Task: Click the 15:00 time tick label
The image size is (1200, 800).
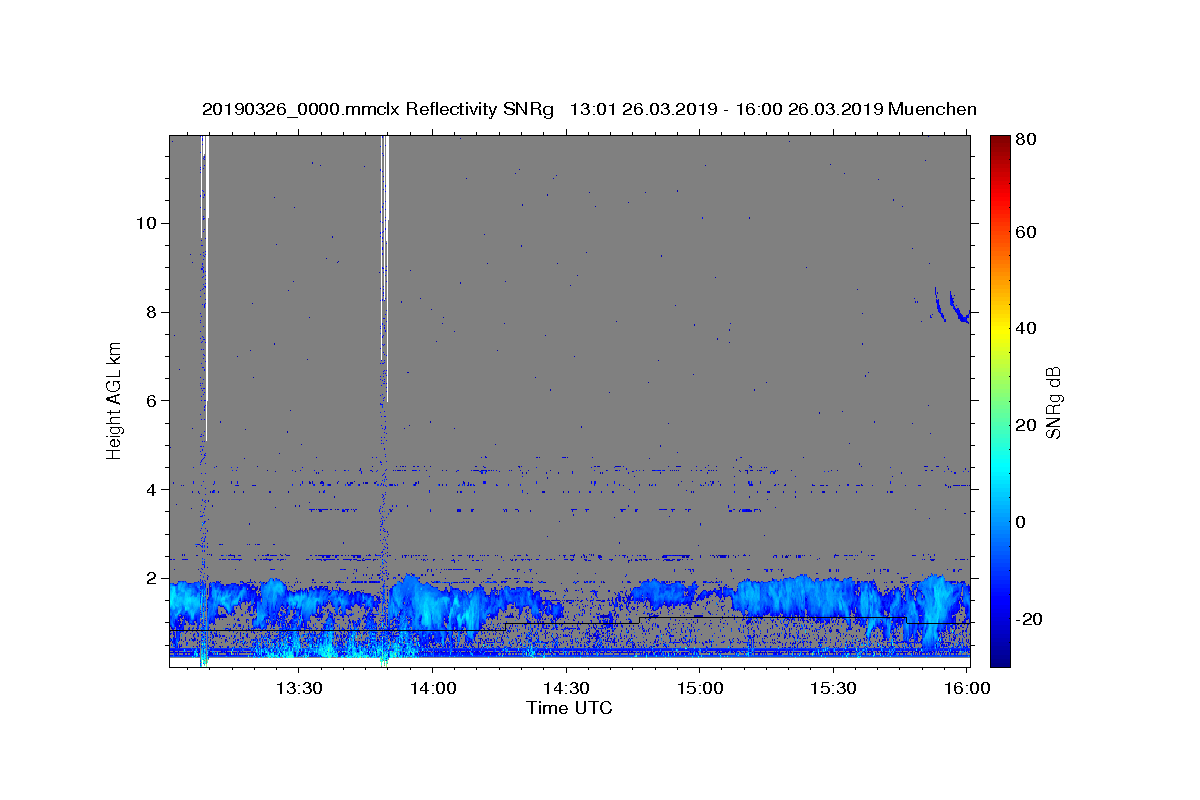Action: pyautogui.click(x=700, y=689)
